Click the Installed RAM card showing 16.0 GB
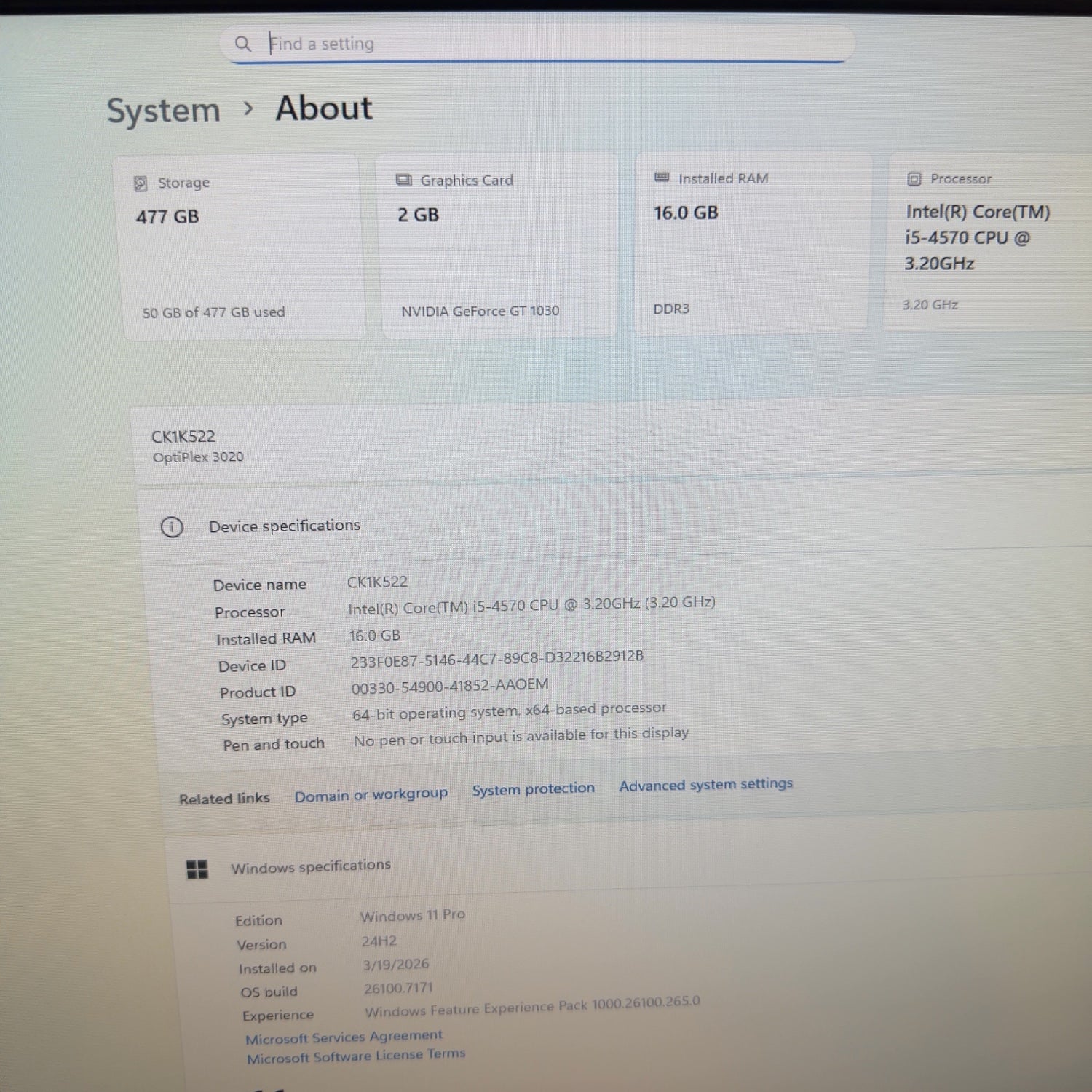The width and height of the screenshot is (1092, 1092). tap(751, 244)
